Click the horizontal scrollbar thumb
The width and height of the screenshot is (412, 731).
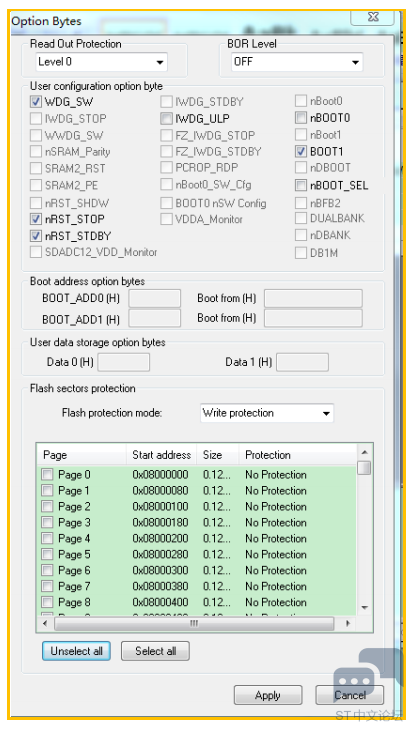[x=194, y=623]
